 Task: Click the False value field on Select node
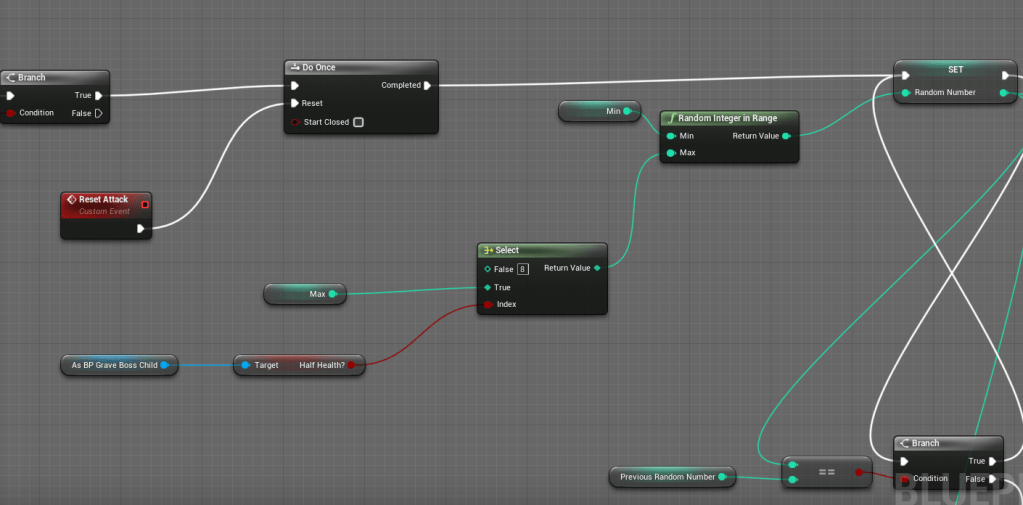(522, 269)
